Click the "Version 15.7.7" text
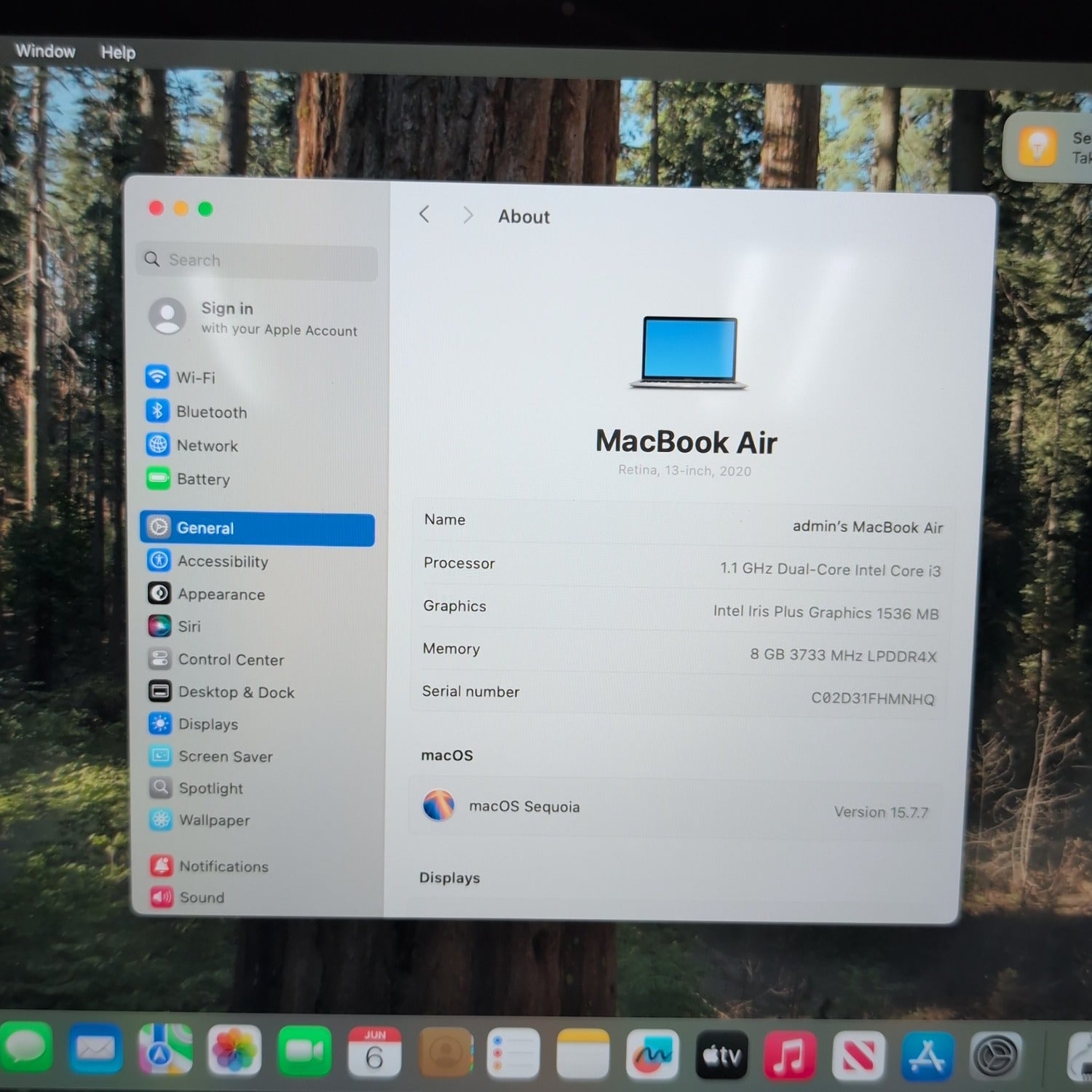 pyautogui.click(x=881, y=812)
